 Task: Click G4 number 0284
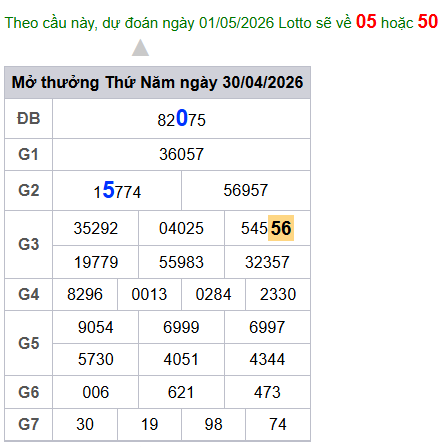[x=213, y=294]
